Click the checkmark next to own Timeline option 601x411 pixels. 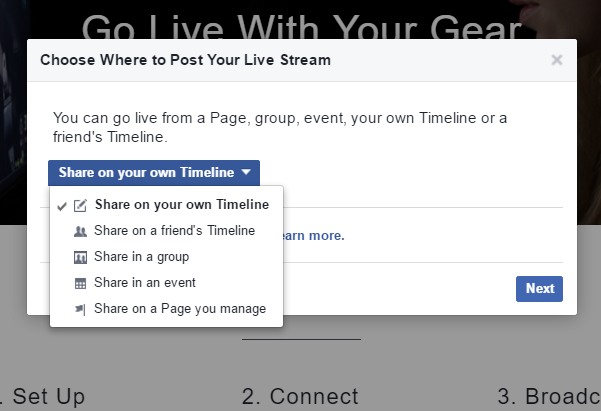point(62,206)
